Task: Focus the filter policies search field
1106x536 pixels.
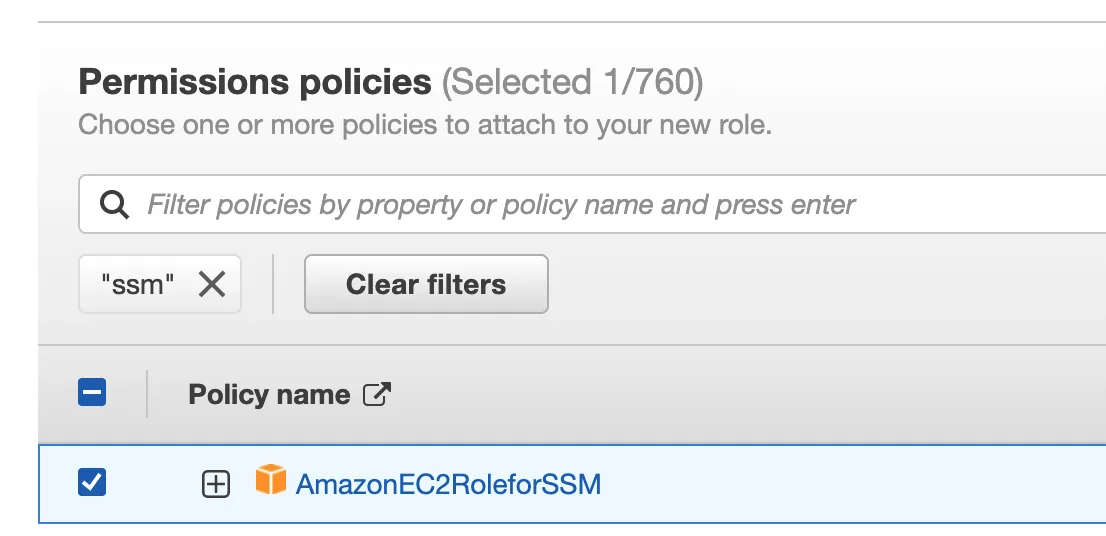Action: [592, 205]
